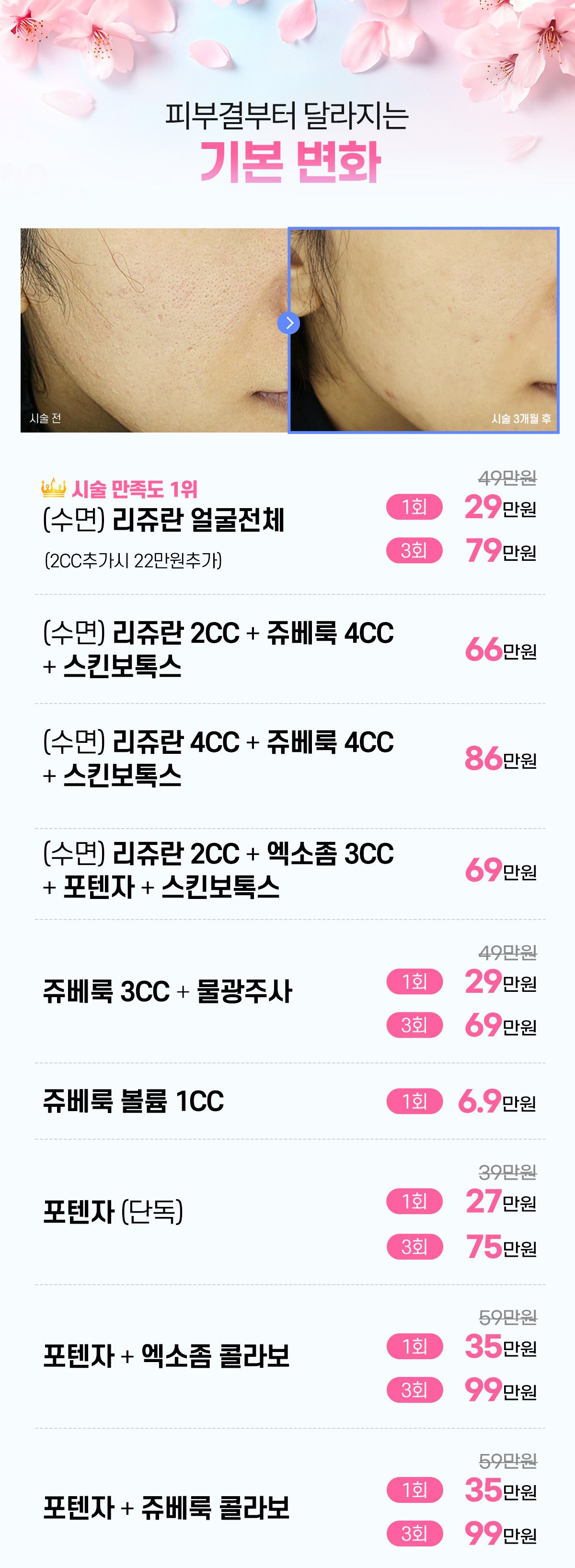Screen dimensions: 575x1568
Task: Choose 1회 for 쥬베룩 3CC + 물광주사
Action: (414, 981)
